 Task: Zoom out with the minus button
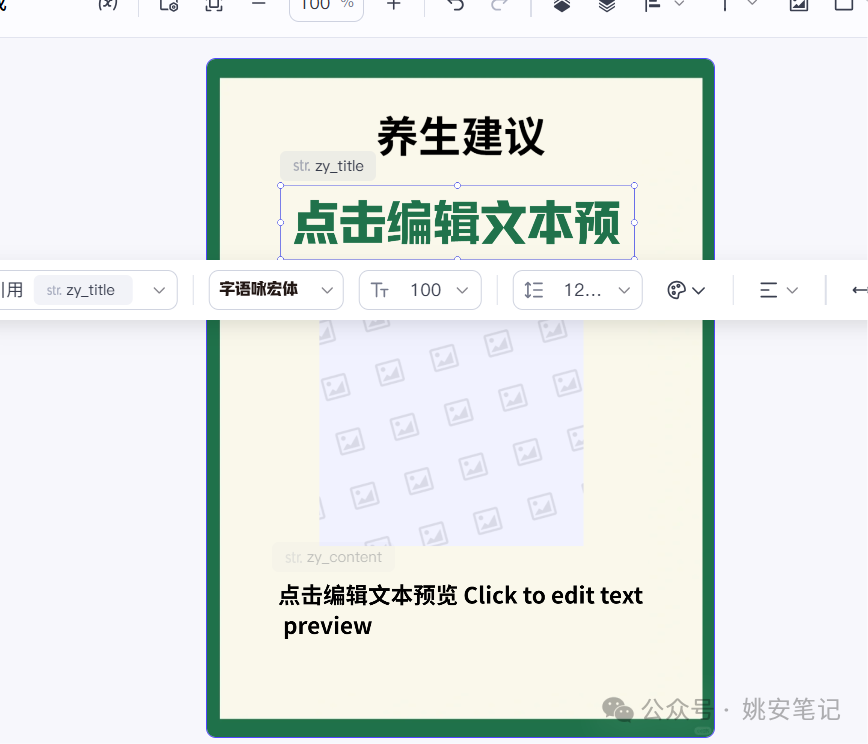point(259,4)
